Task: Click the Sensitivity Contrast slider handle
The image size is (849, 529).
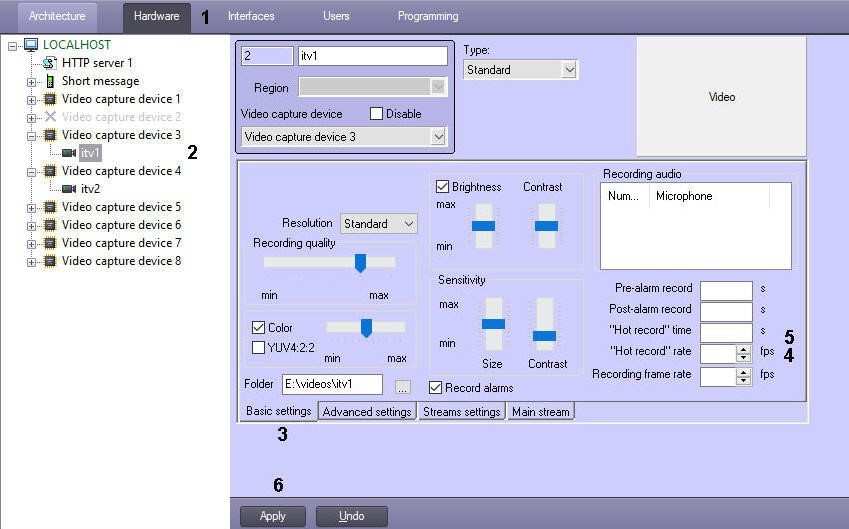Action: (x=544, y=336)
